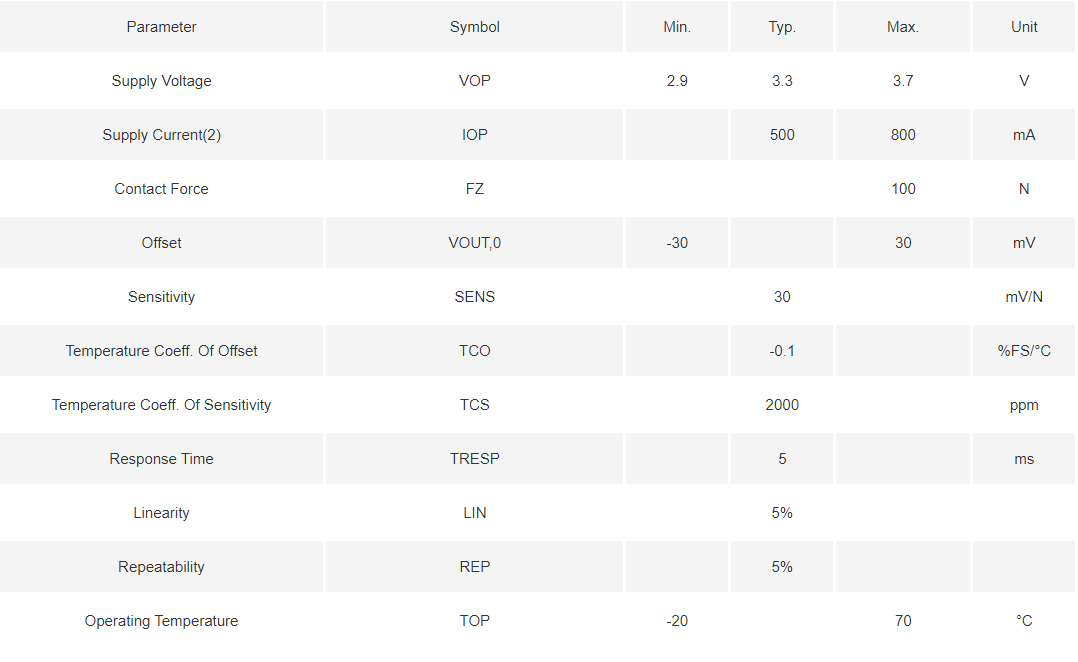Click the Parameter column header

[161, 27]
